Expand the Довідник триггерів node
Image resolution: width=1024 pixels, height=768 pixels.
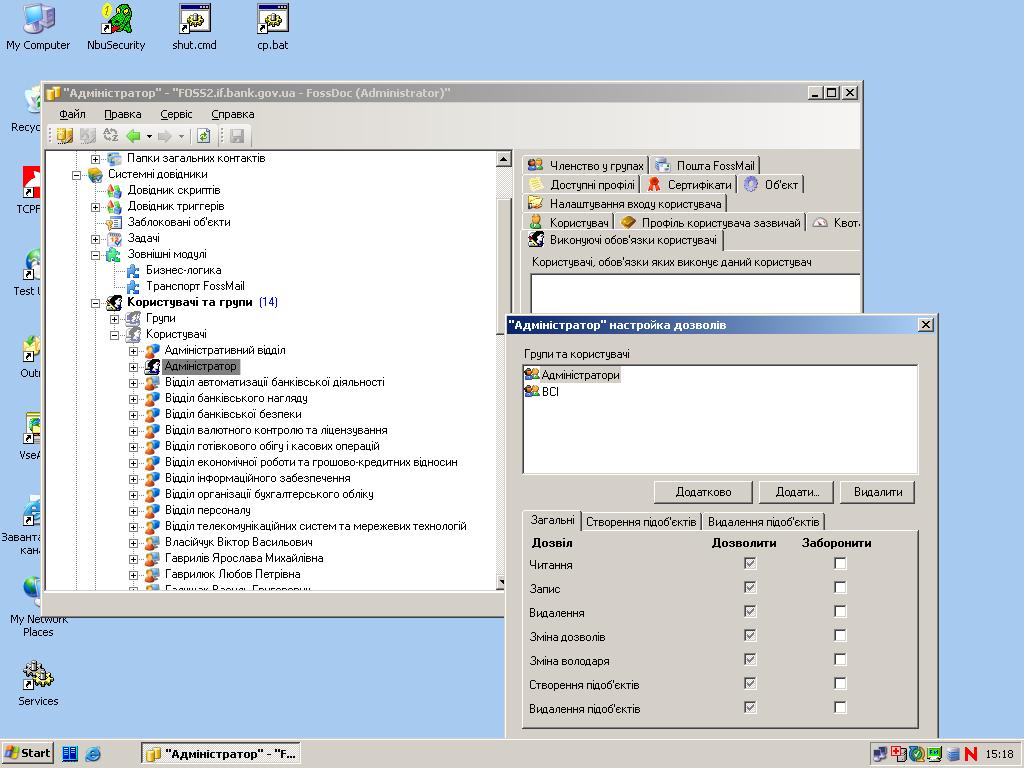tap(95, 207)
